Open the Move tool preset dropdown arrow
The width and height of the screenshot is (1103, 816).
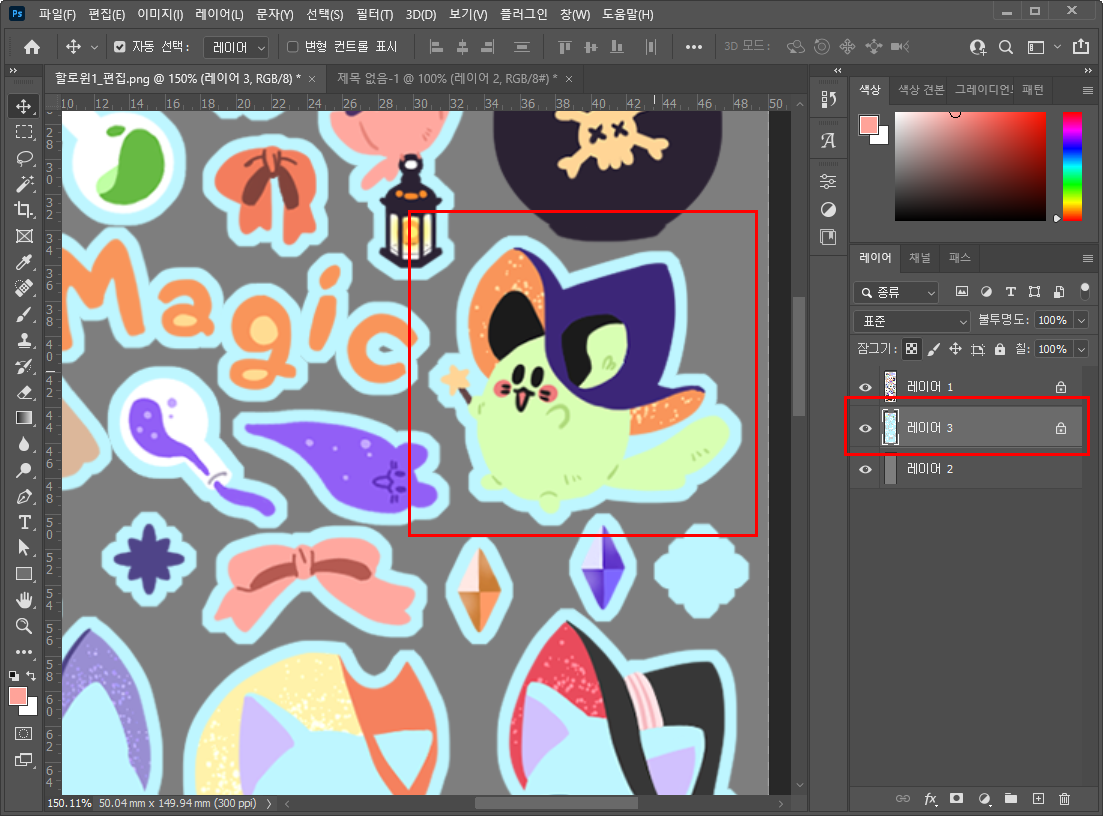click(x=94, y=47)
